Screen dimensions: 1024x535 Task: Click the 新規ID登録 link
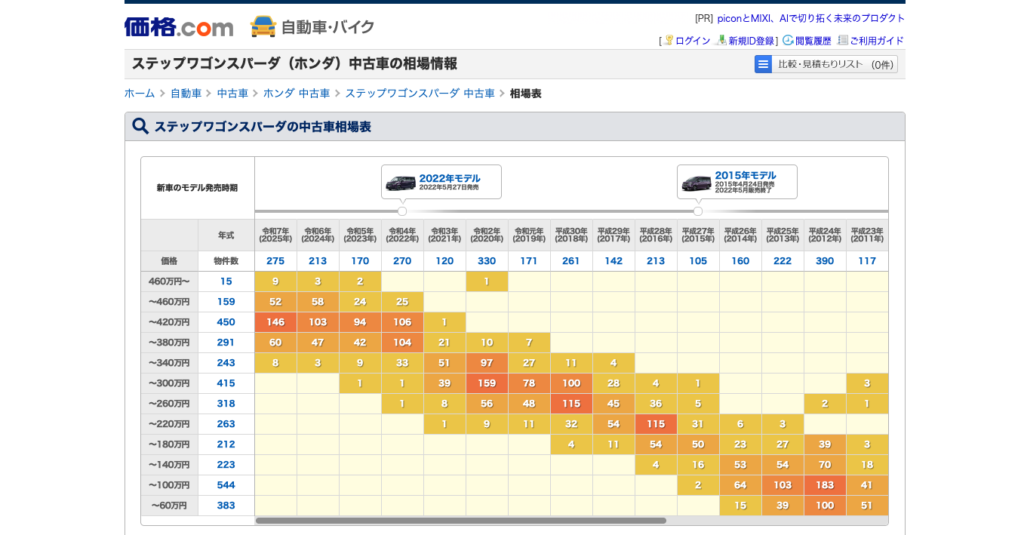(751, 41)
